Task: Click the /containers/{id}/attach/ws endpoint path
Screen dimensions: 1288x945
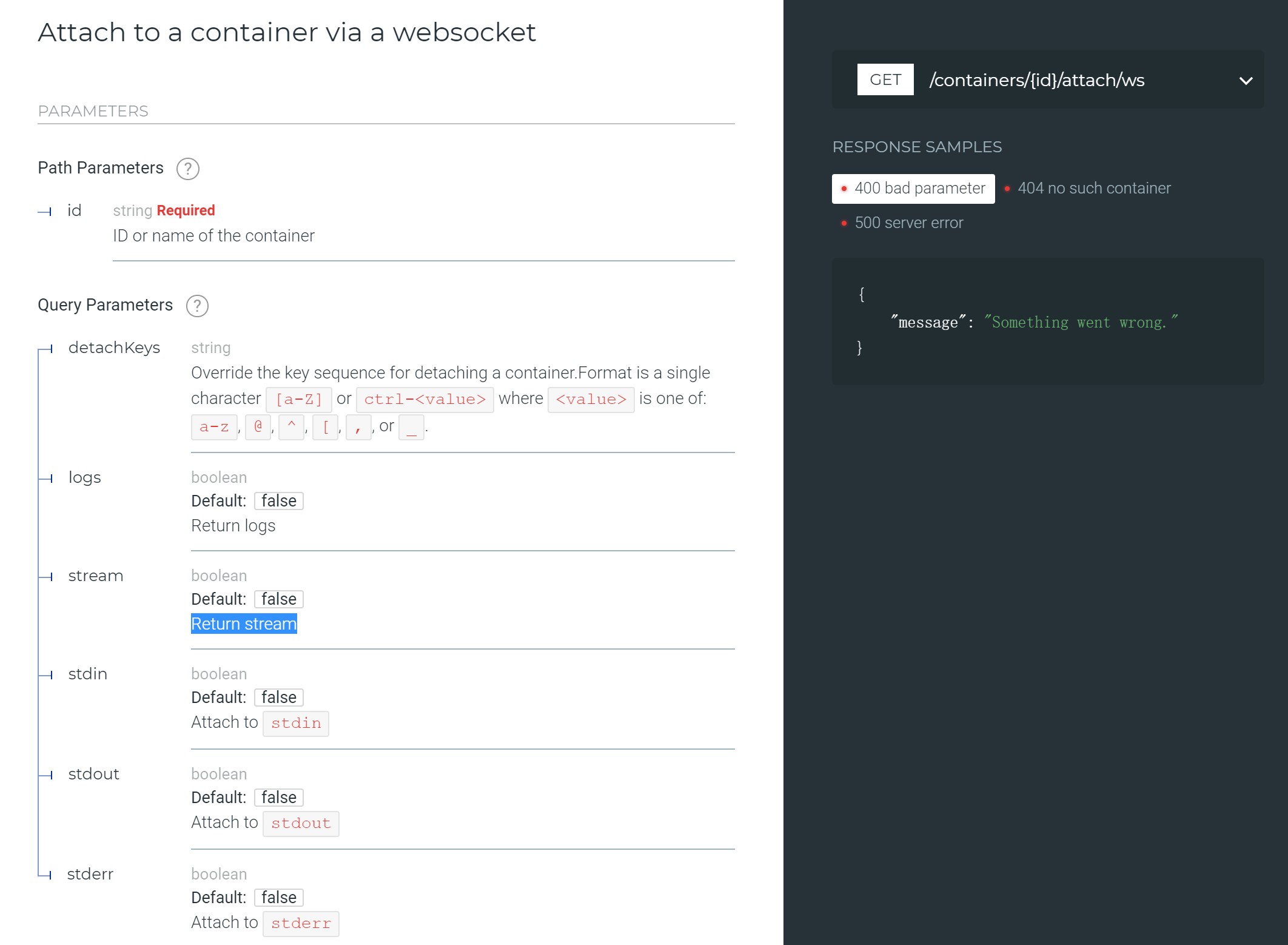Action: [x=1036, y=80]
